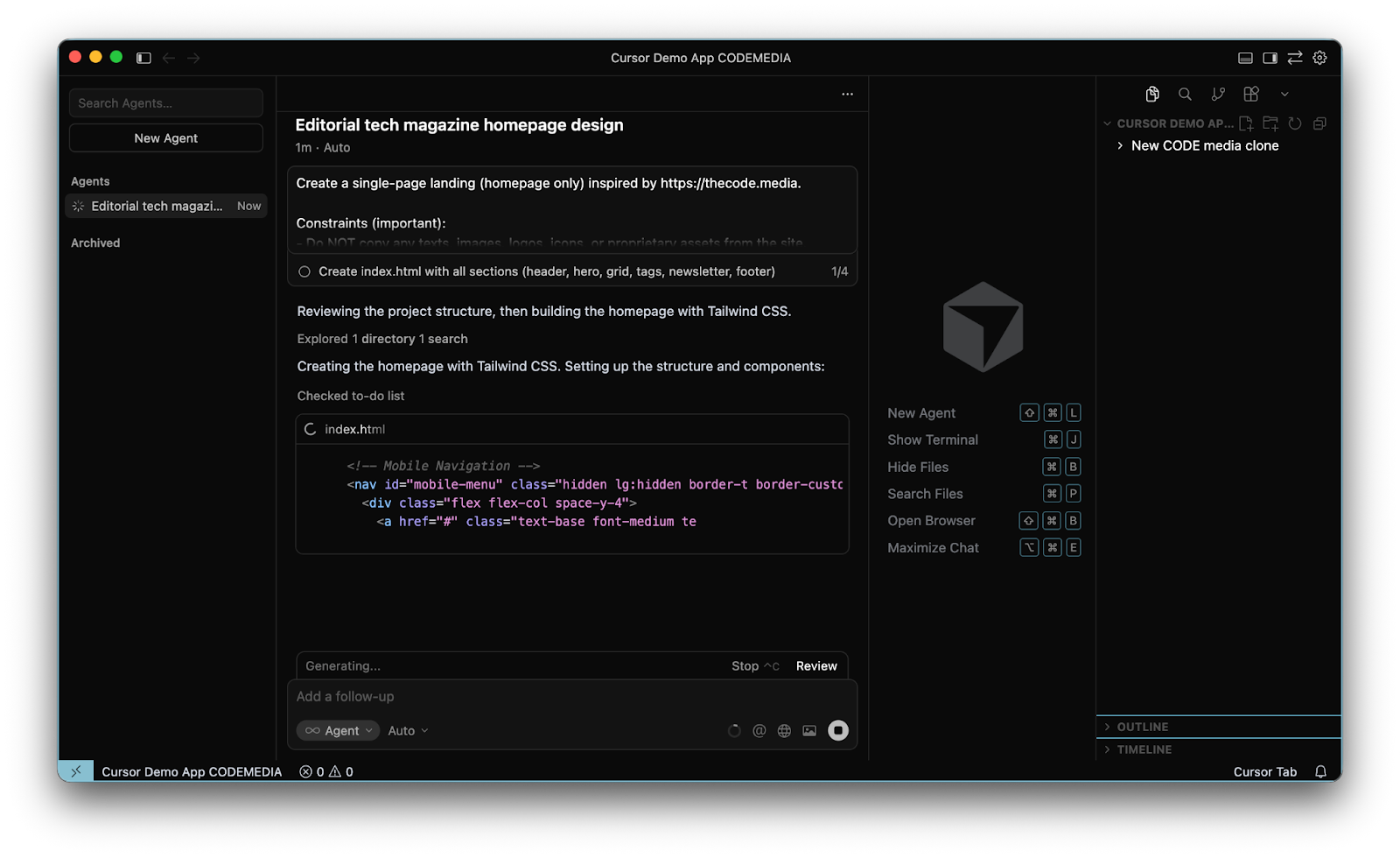Viewport: 1400px width, 858px height.
Task: Open the Source Control branch icon
Action: click(1218, 94)
